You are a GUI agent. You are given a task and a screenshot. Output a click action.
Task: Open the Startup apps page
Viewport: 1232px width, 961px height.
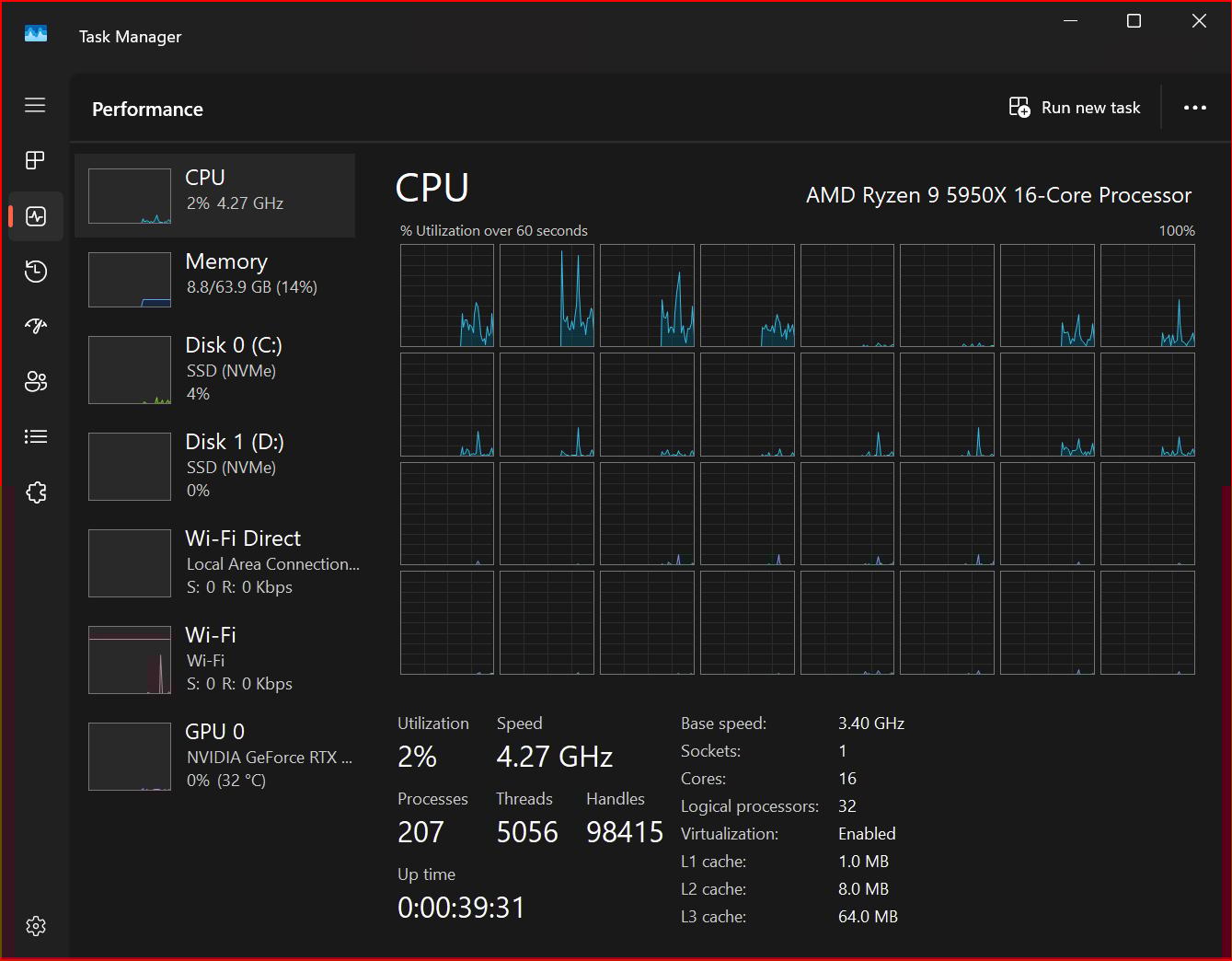pyautogui.click(x=35, y=326)
